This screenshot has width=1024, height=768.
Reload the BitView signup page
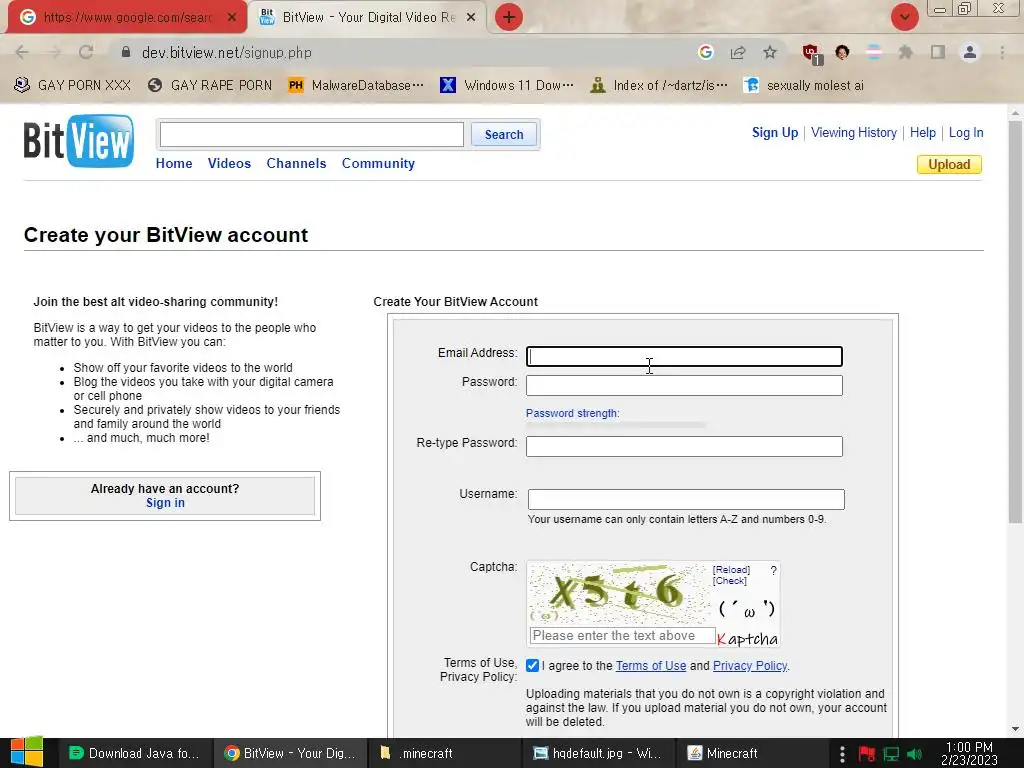(86, 52)
